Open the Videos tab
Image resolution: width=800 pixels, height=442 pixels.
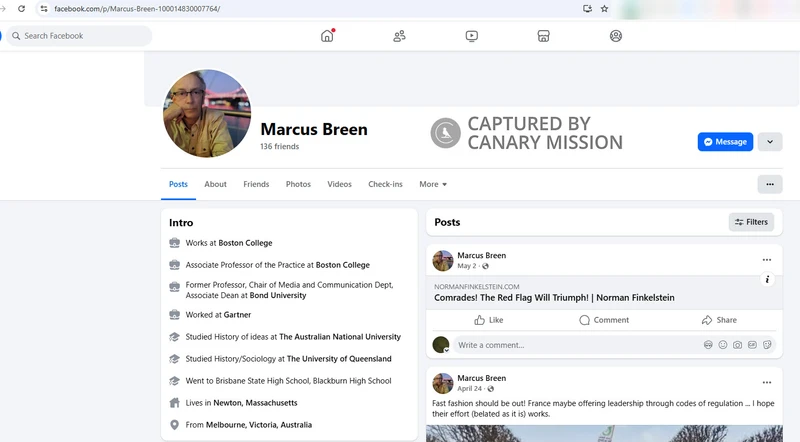click(x=339, y=184)
